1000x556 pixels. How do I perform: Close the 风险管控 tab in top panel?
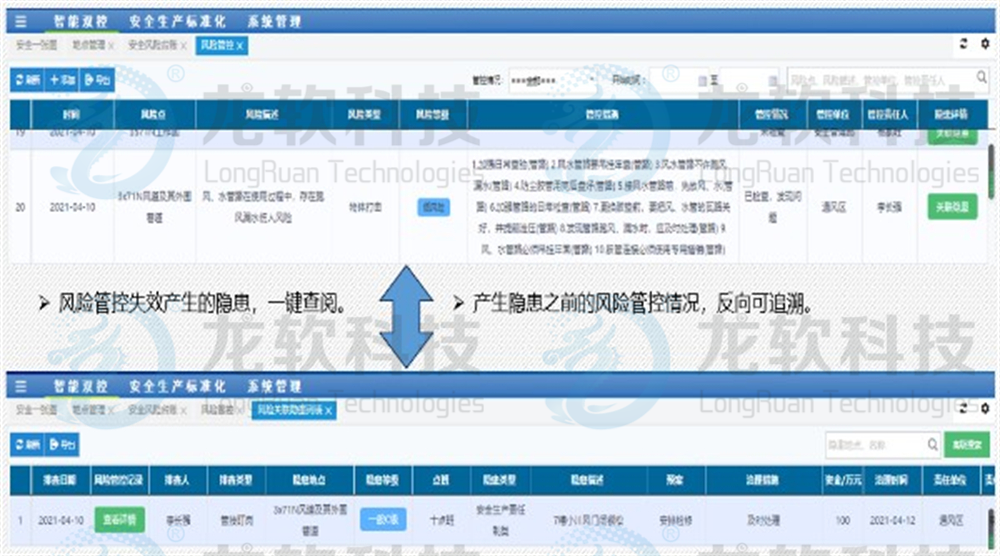[240, 46]
